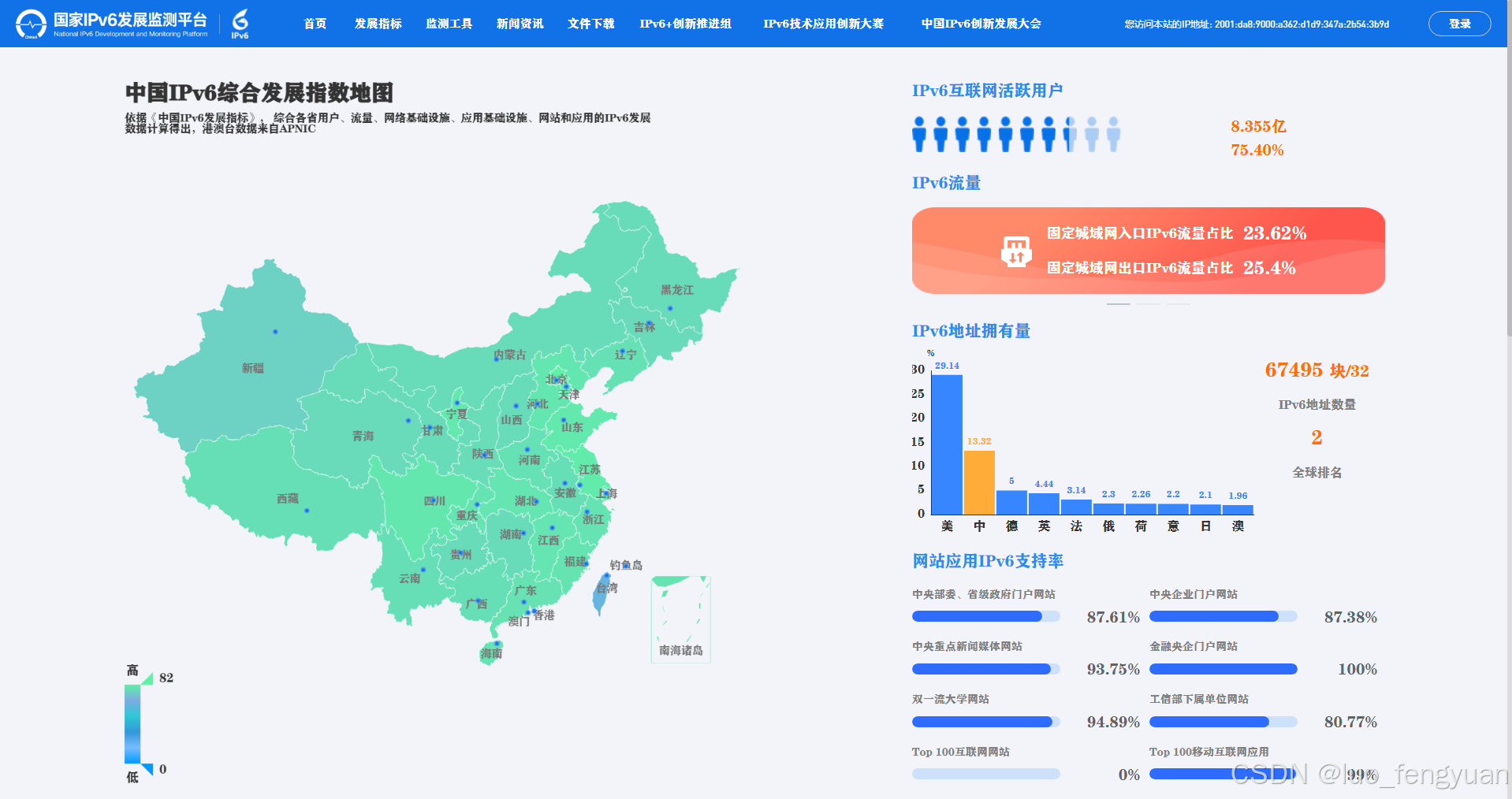Open 中国IPv6创新发展大会 page
The height and width of the screenshot is (799, 1512).
coord(981,24)
